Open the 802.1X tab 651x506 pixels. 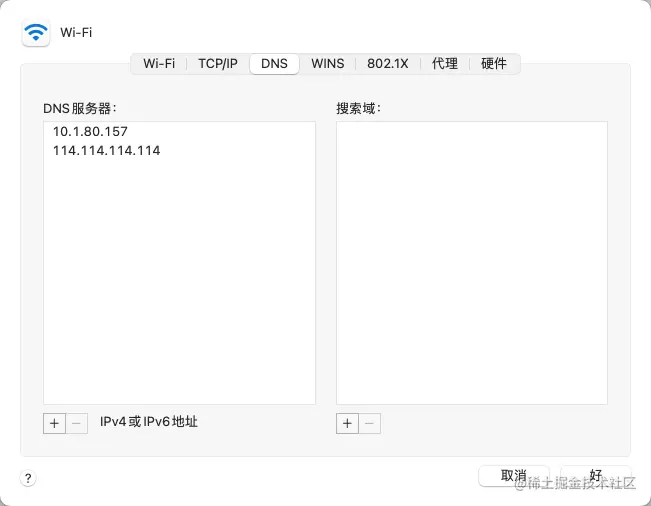(388, 64)
